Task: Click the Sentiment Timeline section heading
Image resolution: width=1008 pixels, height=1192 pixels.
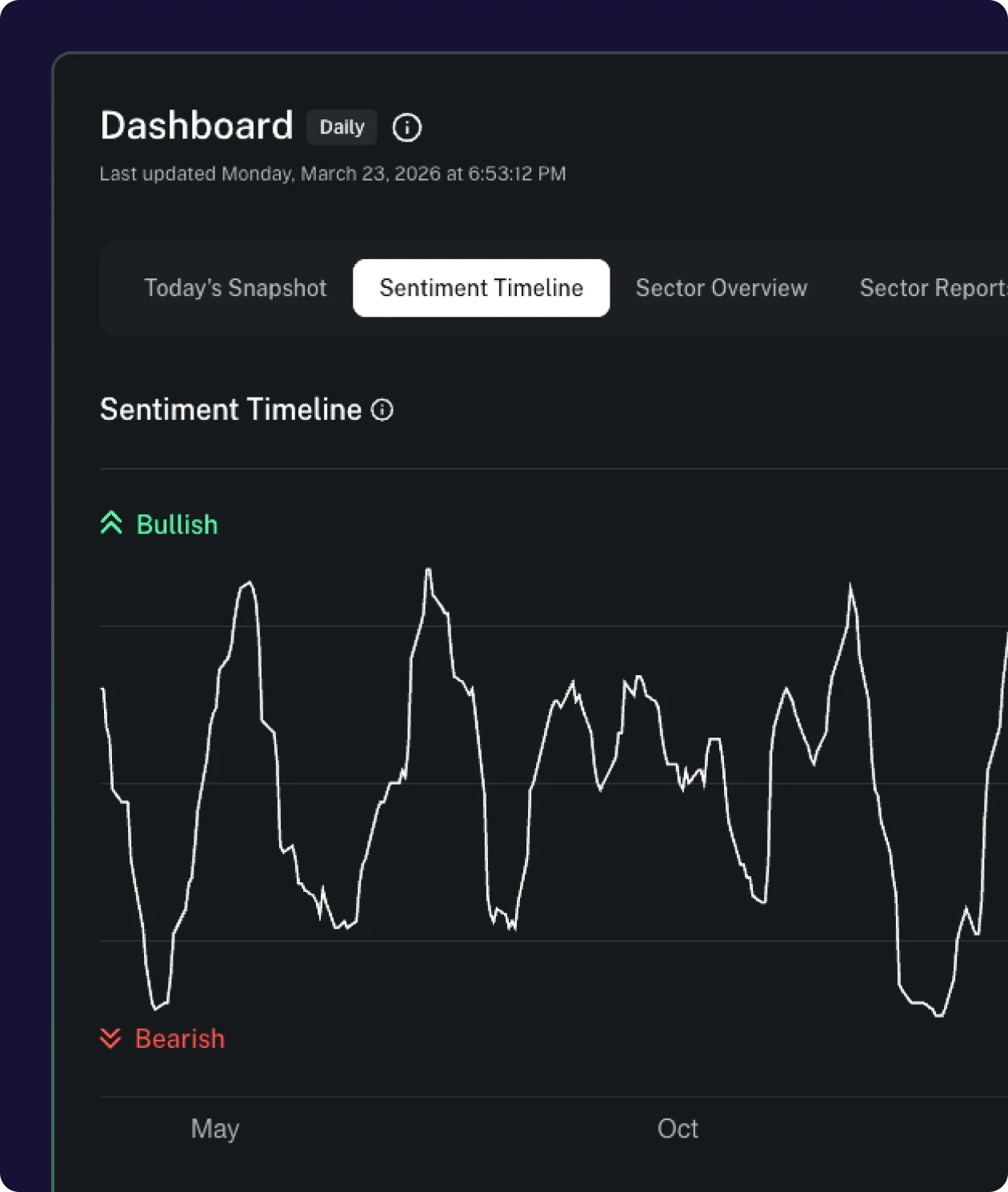Action: tap(230, 410)
